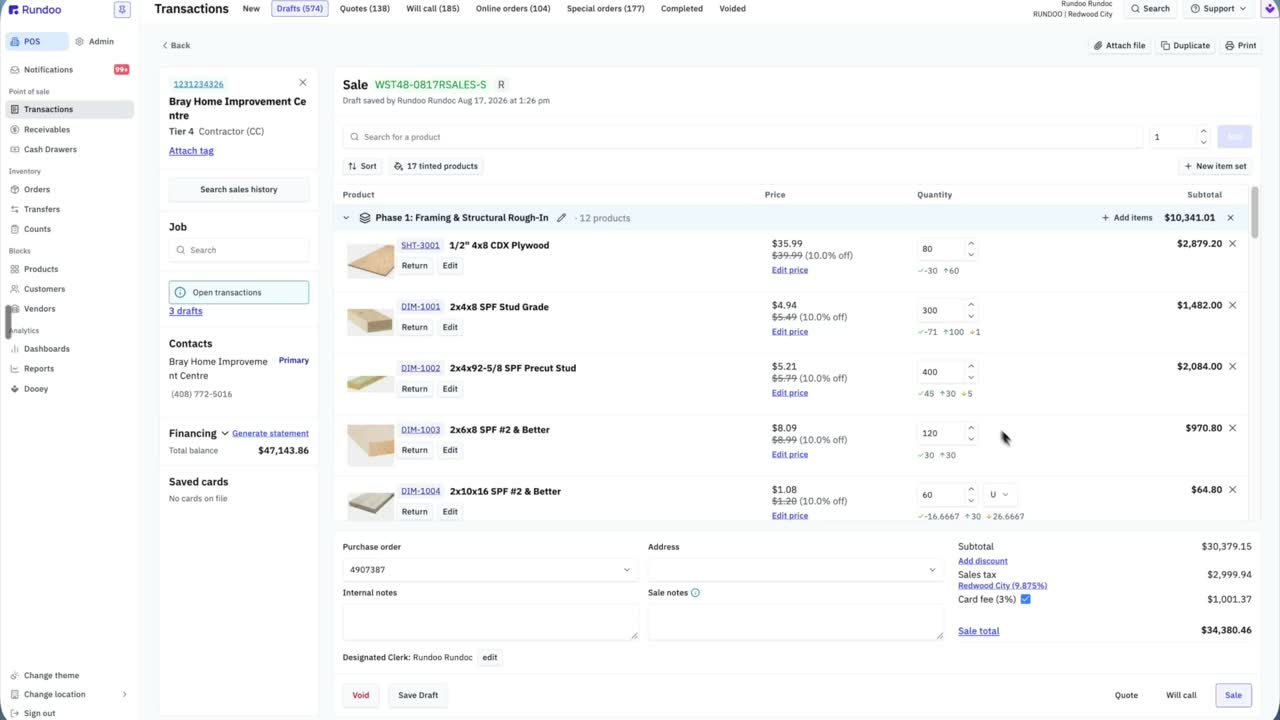Duplicate this transaction

1185,45
